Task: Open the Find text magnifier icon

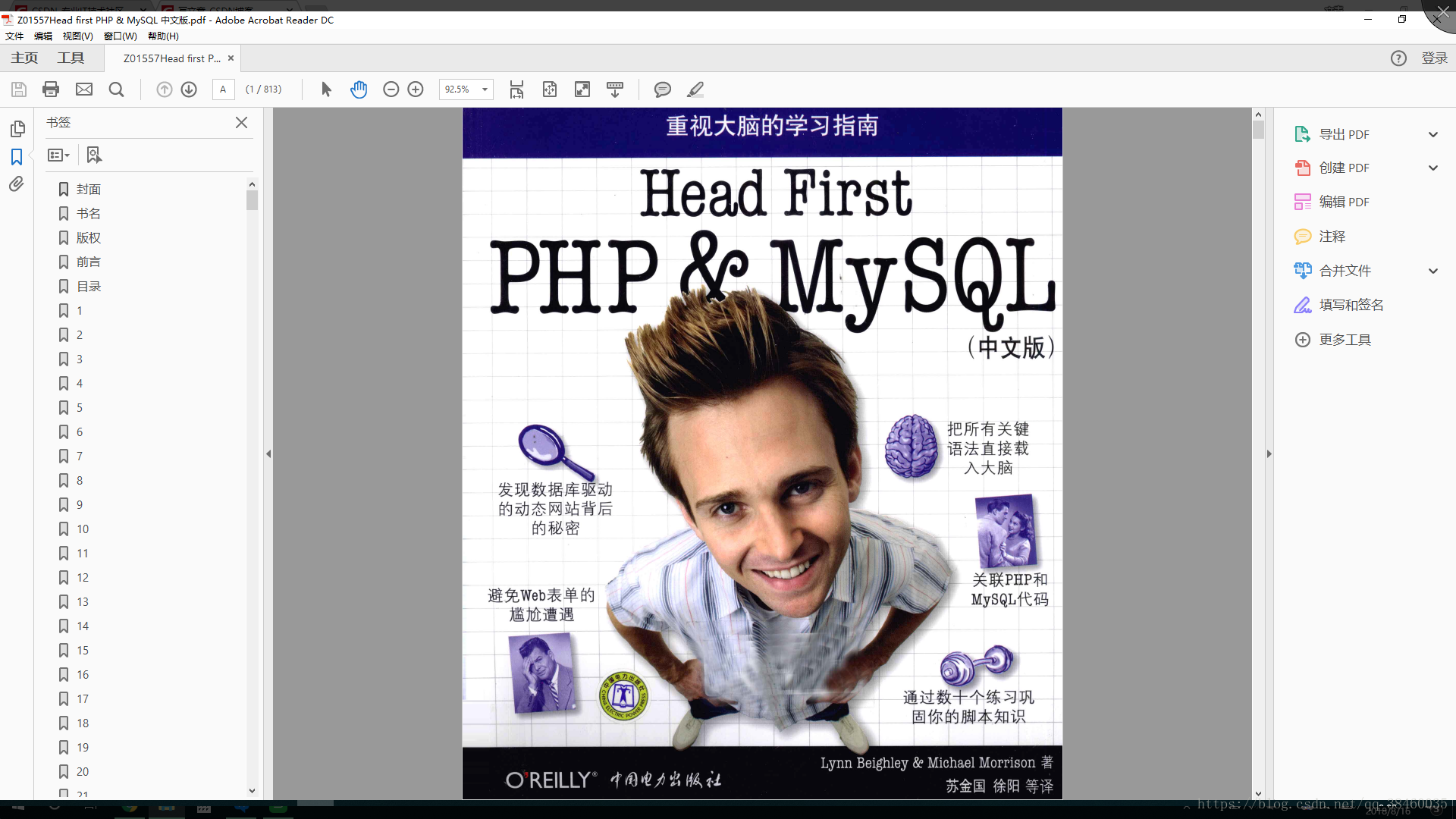Action: tap(116, 89)
